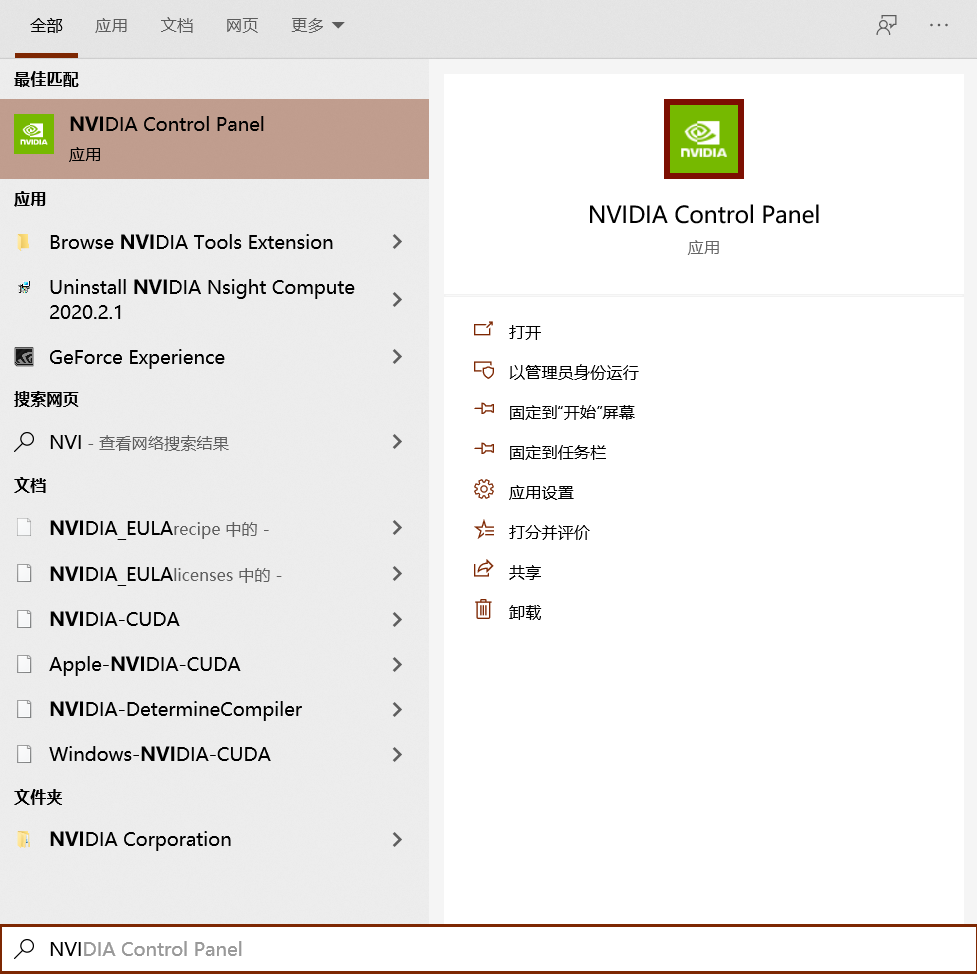This screenshot has height=974, width=977.
Task: Expand Uninstall NVIDIA Nsight Compute arrow
Action: coord(397,300)
